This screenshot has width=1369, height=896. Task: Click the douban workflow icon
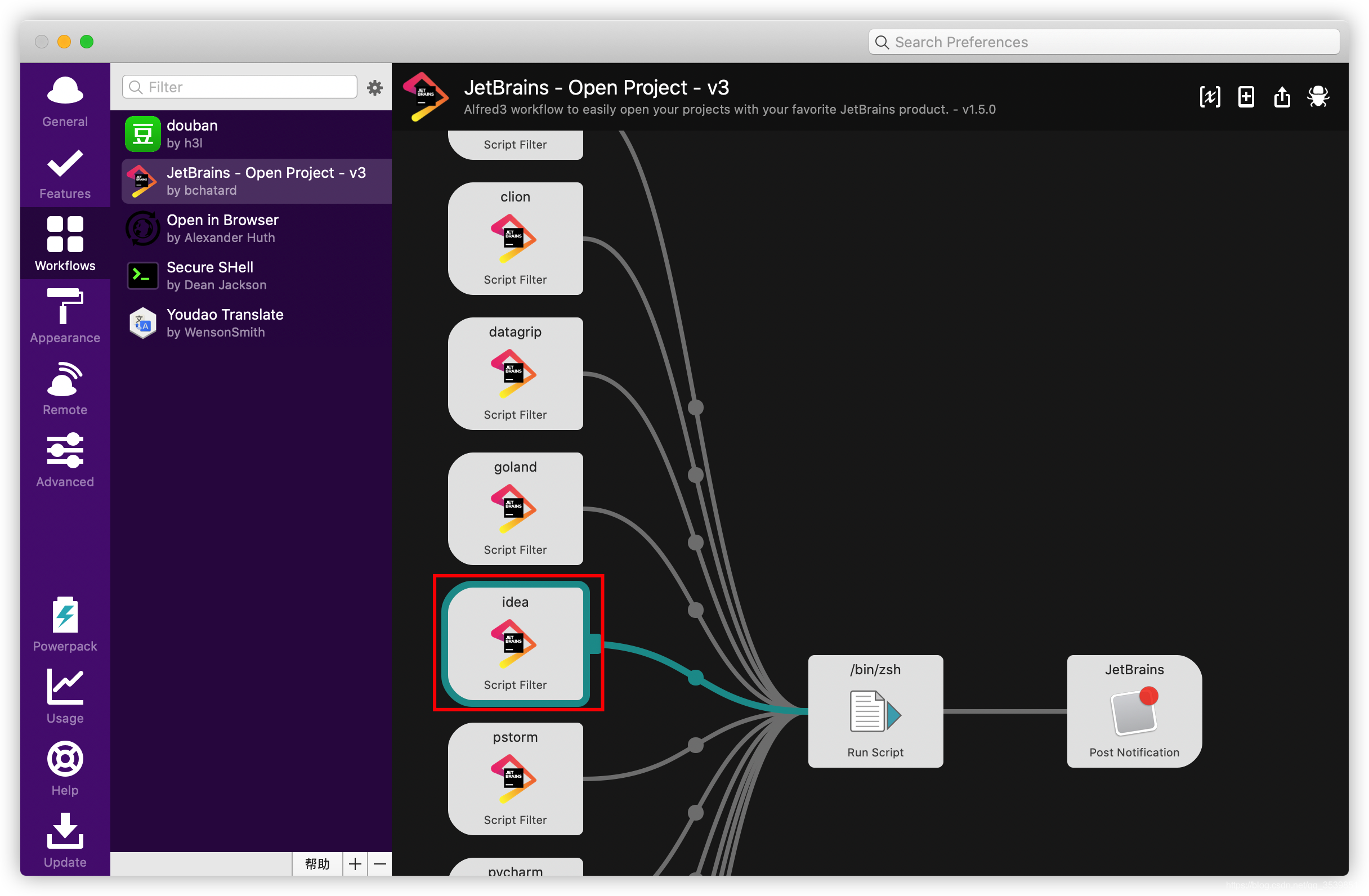(142, 134)
